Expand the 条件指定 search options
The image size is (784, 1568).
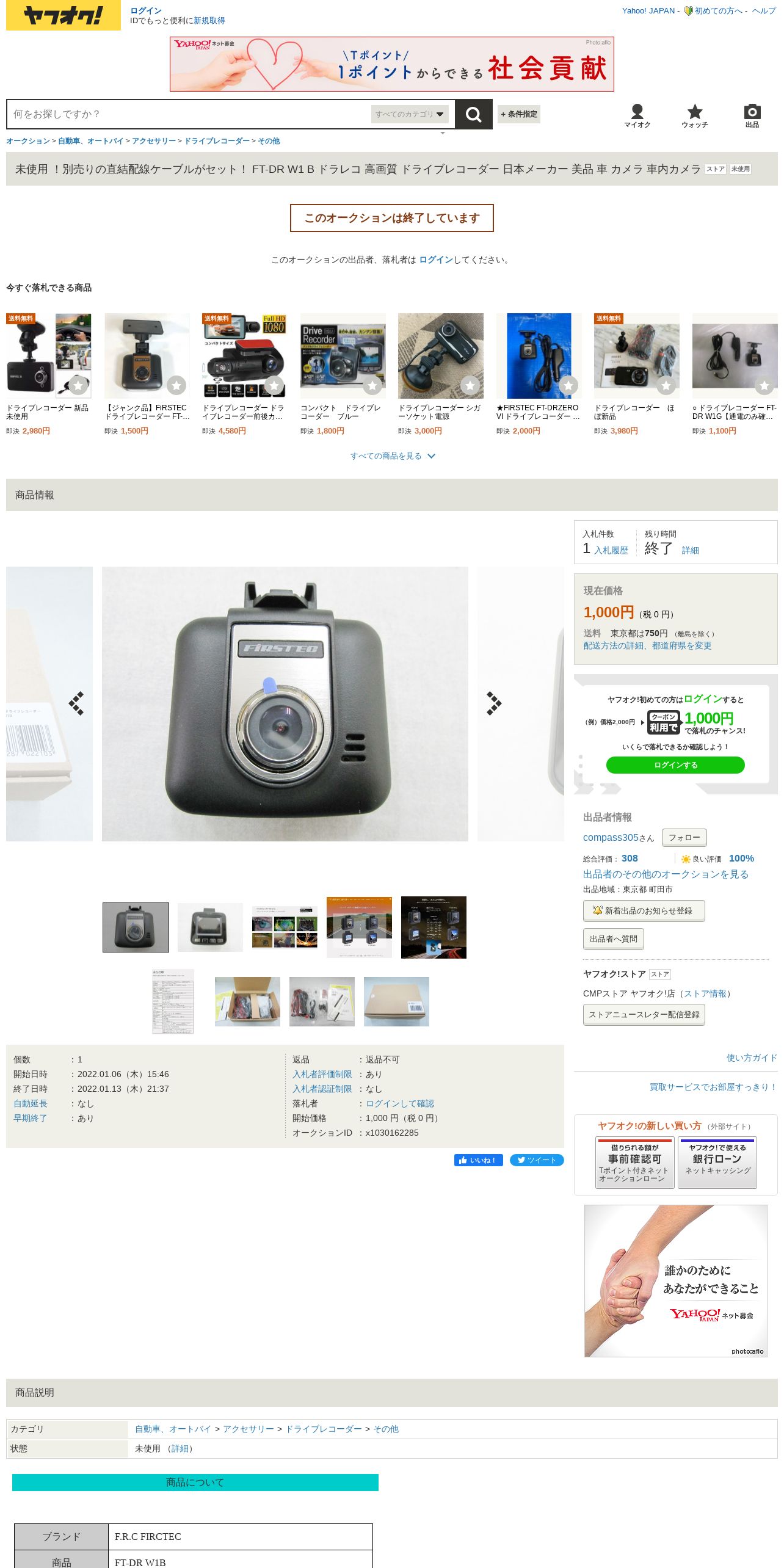pyautogui.click(x=519, y=114)
